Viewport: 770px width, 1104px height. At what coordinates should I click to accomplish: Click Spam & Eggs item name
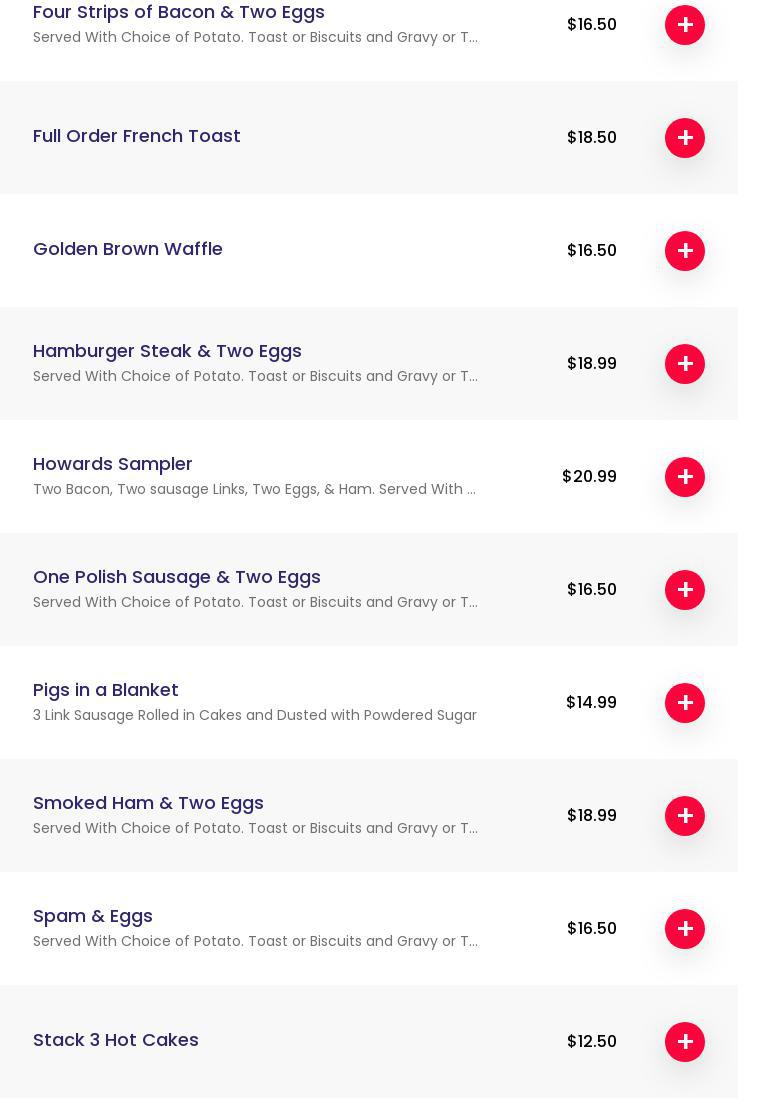click(93, 916)
